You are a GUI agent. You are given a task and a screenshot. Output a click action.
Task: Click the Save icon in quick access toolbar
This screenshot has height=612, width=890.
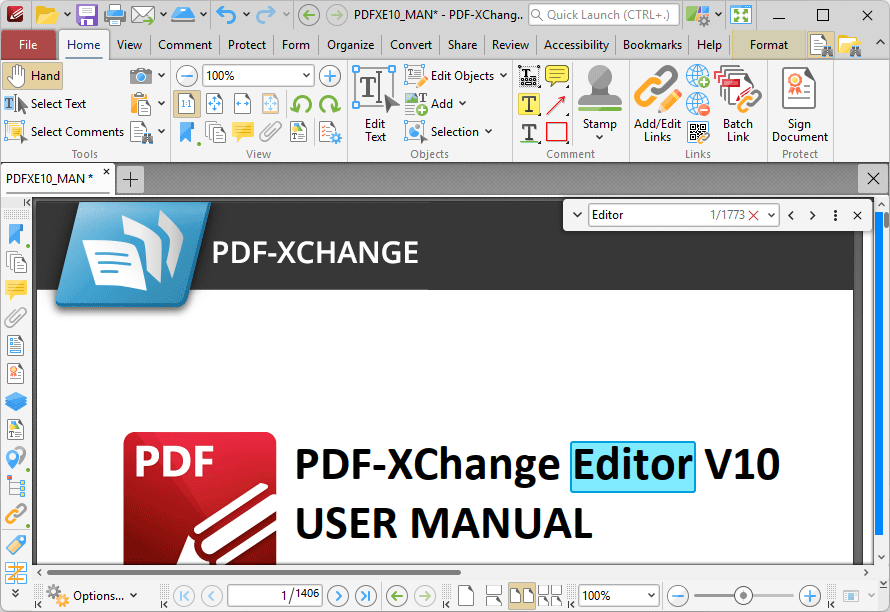(87, 15)
